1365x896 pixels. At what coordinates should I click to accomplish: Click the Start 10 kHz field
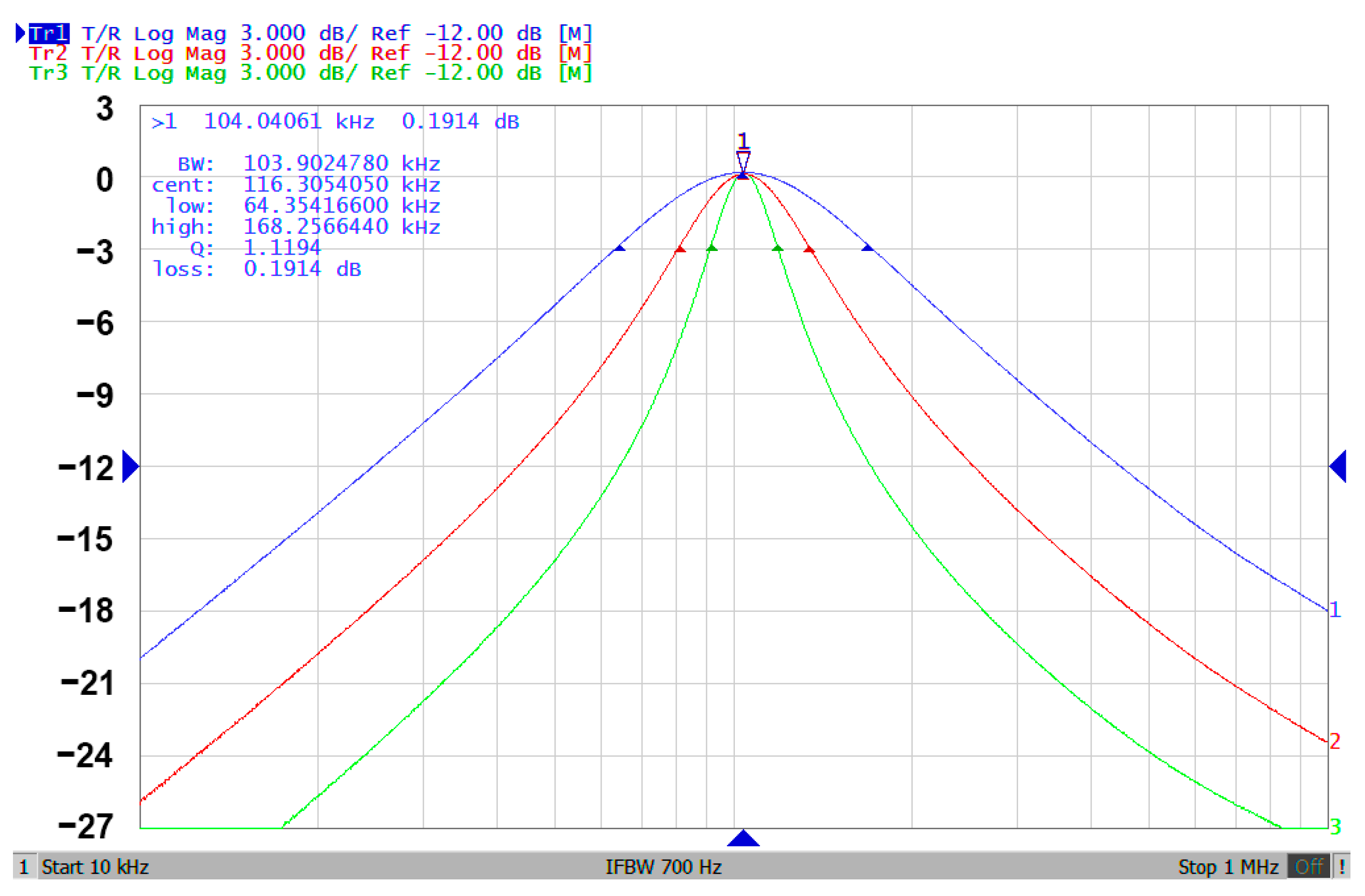(x=95, y=867)
